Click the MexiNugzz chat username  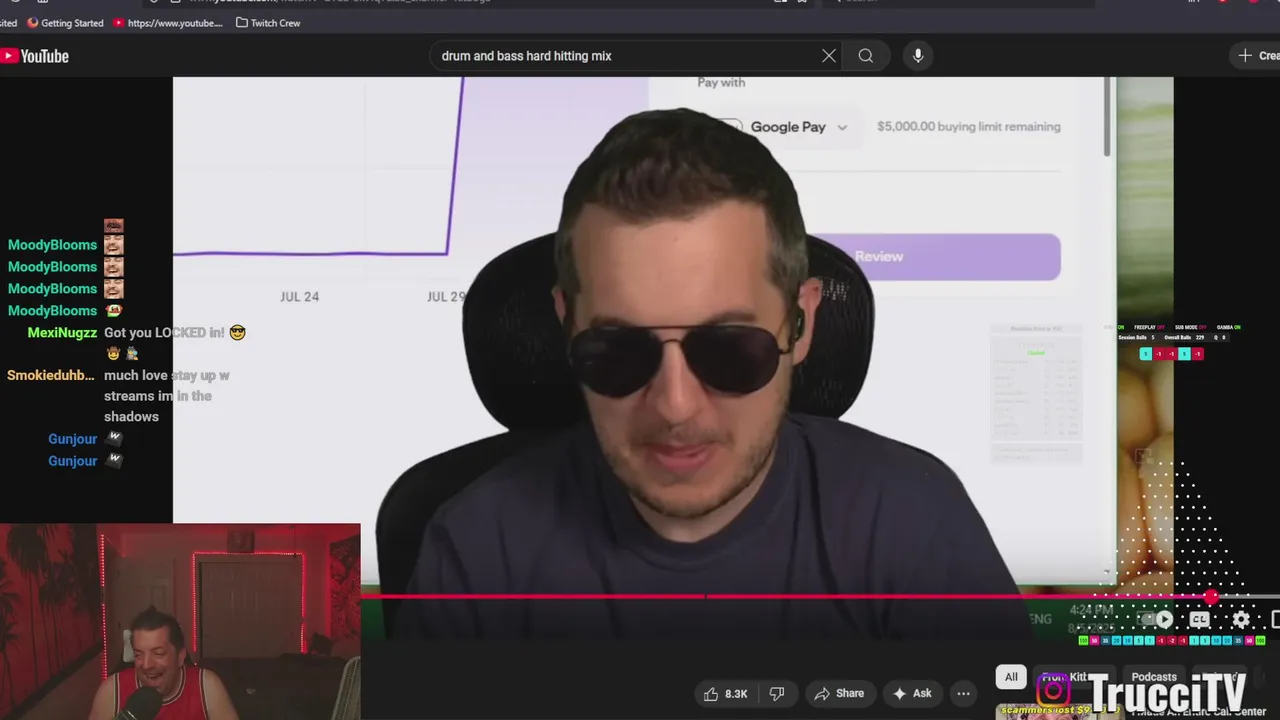(x=62, y=333)
